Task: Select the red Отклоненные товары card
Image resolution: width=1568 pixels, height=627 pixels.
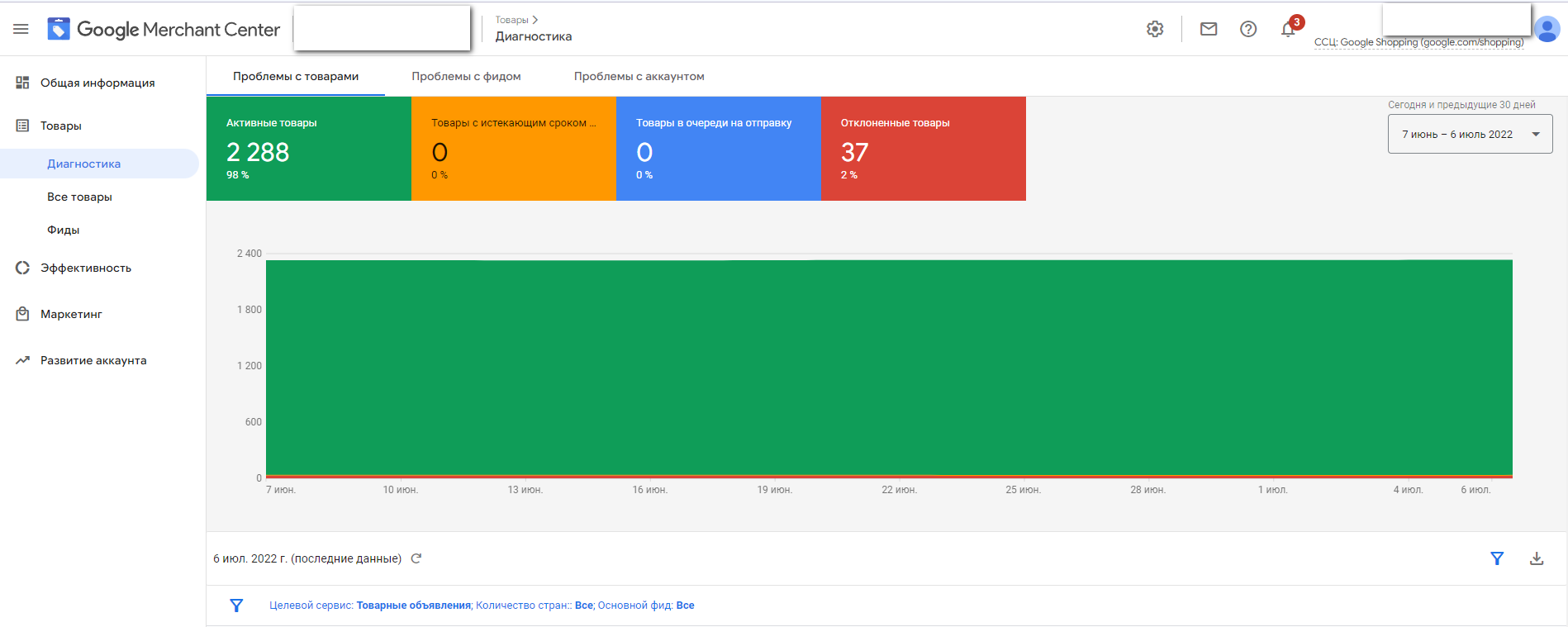Action: click(924, 149)
